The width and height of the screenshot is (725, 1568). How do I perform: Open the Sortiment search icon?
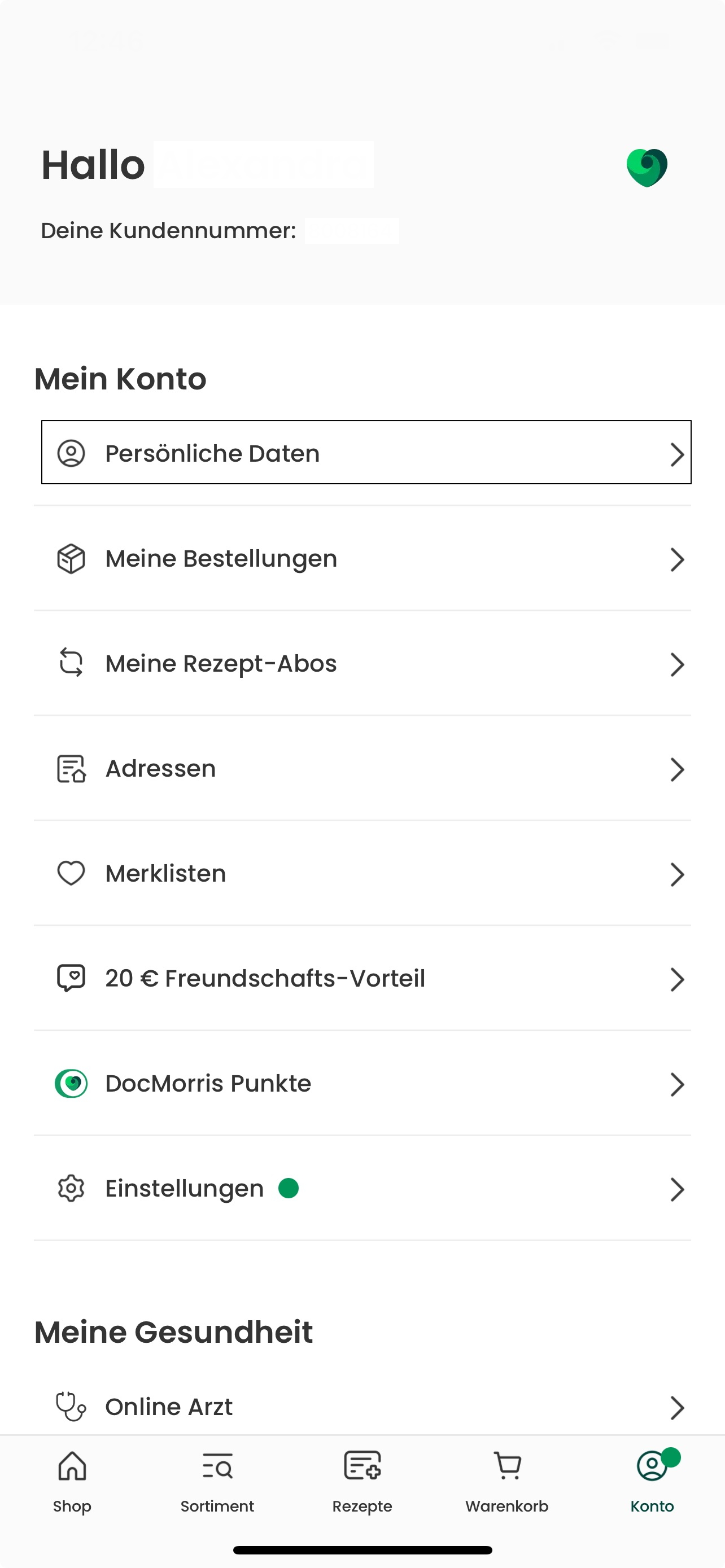coord(217,1465)
